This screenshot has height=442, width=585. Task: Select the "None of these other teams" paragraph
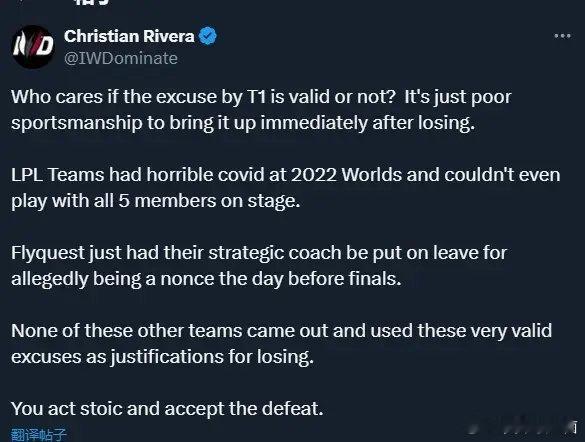point(282,344)
